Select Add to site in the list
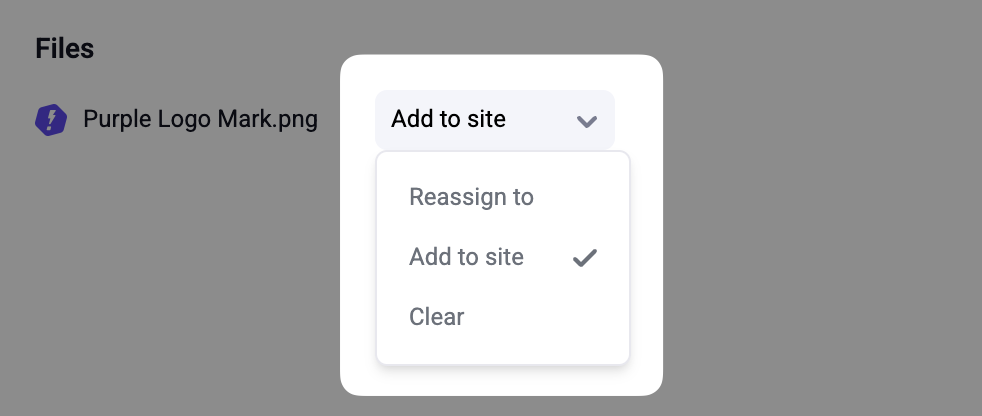This screenshot has width=982, height=416. [466, 257]
